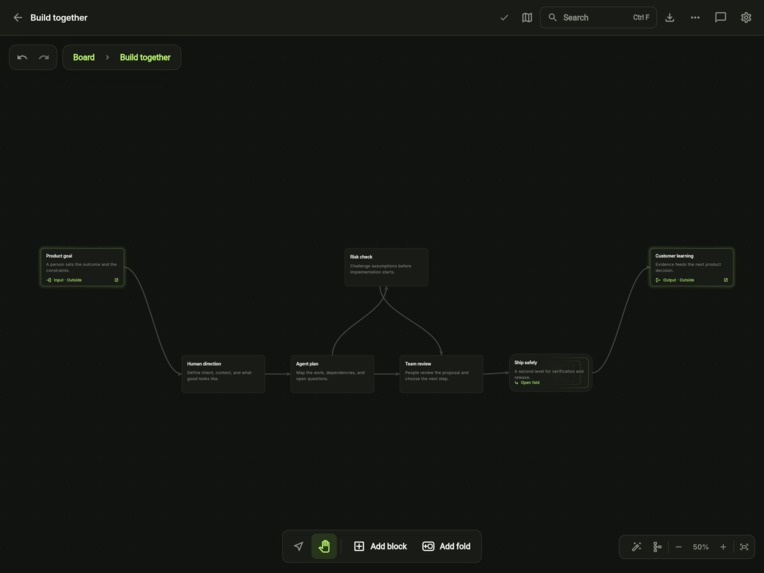
Task: Select the pointer arrow tool
Action: point(299,546)
